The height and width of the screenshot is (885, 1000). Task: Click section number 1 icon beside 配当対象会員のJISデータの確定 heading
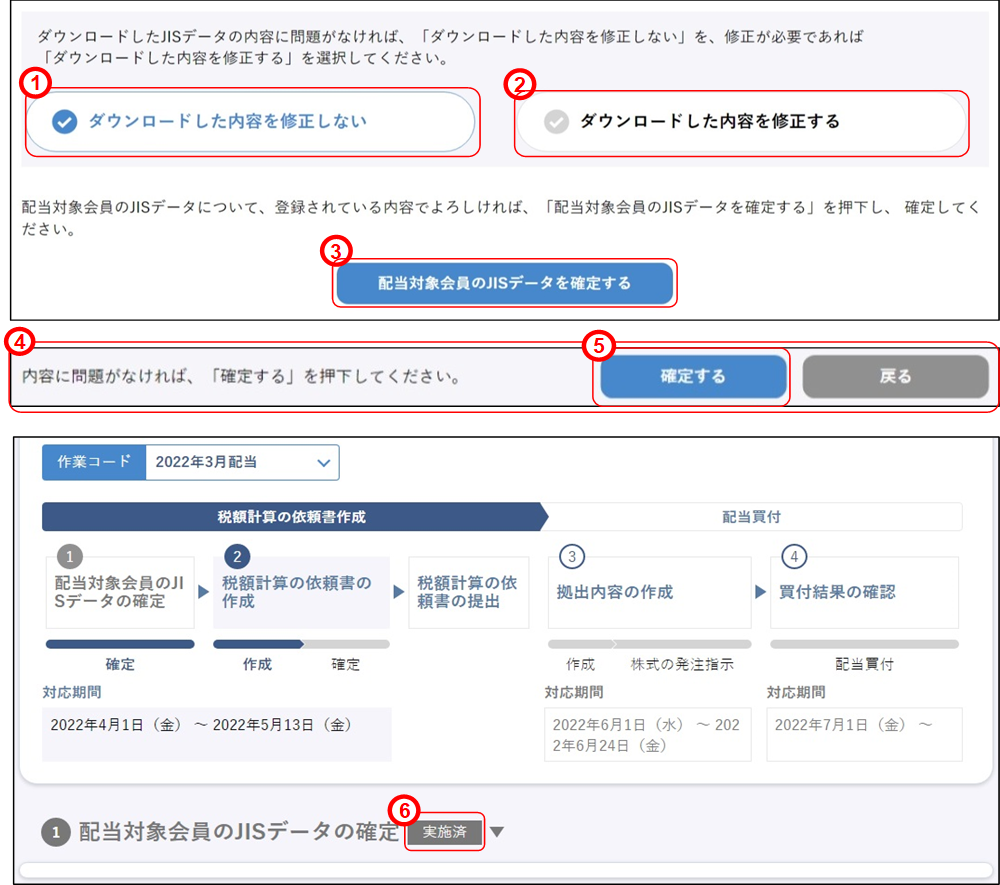pyautogui.click(x=56, y=832)
